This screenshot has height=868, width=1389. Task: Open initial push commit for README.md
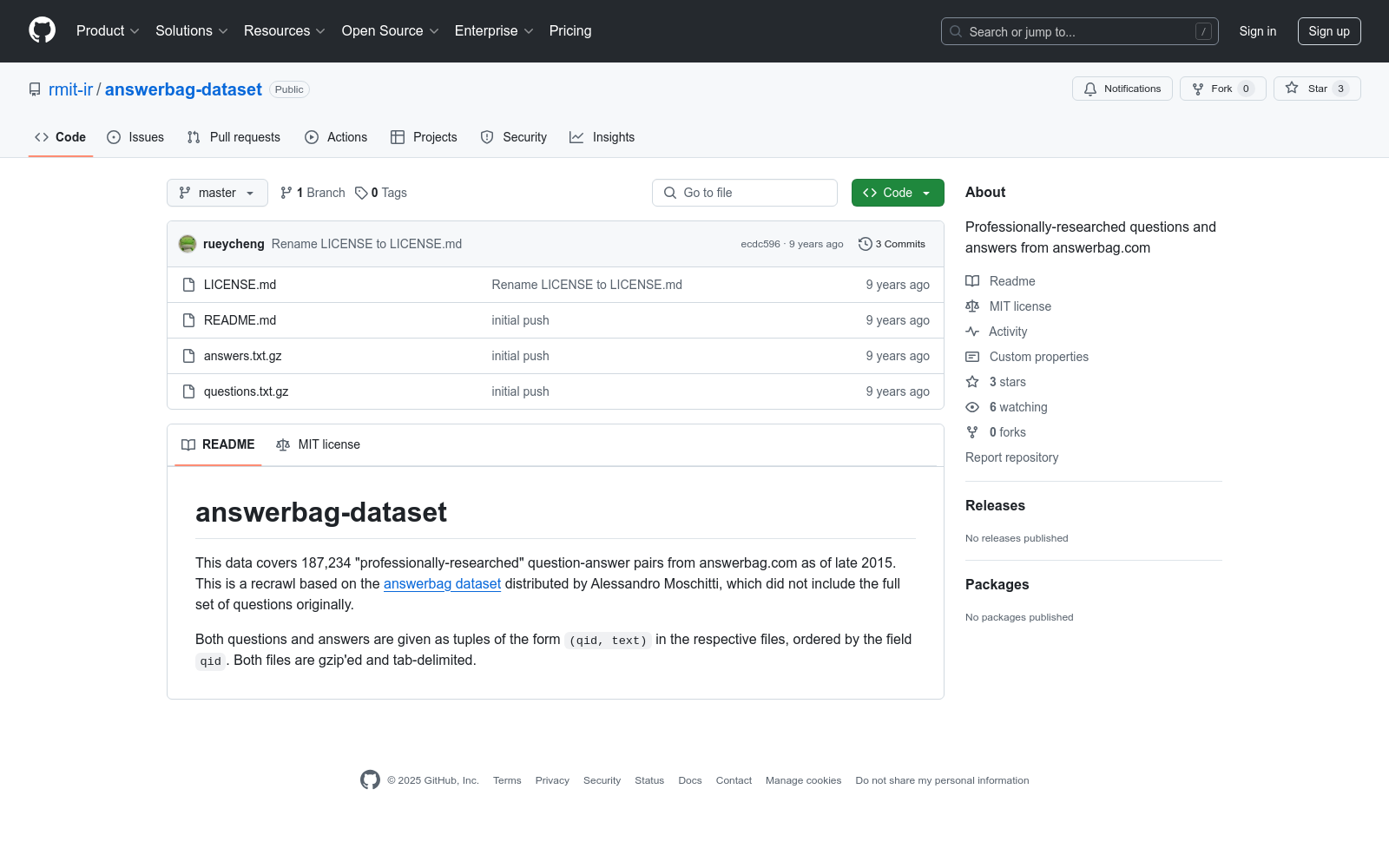(x=520, y=320)
